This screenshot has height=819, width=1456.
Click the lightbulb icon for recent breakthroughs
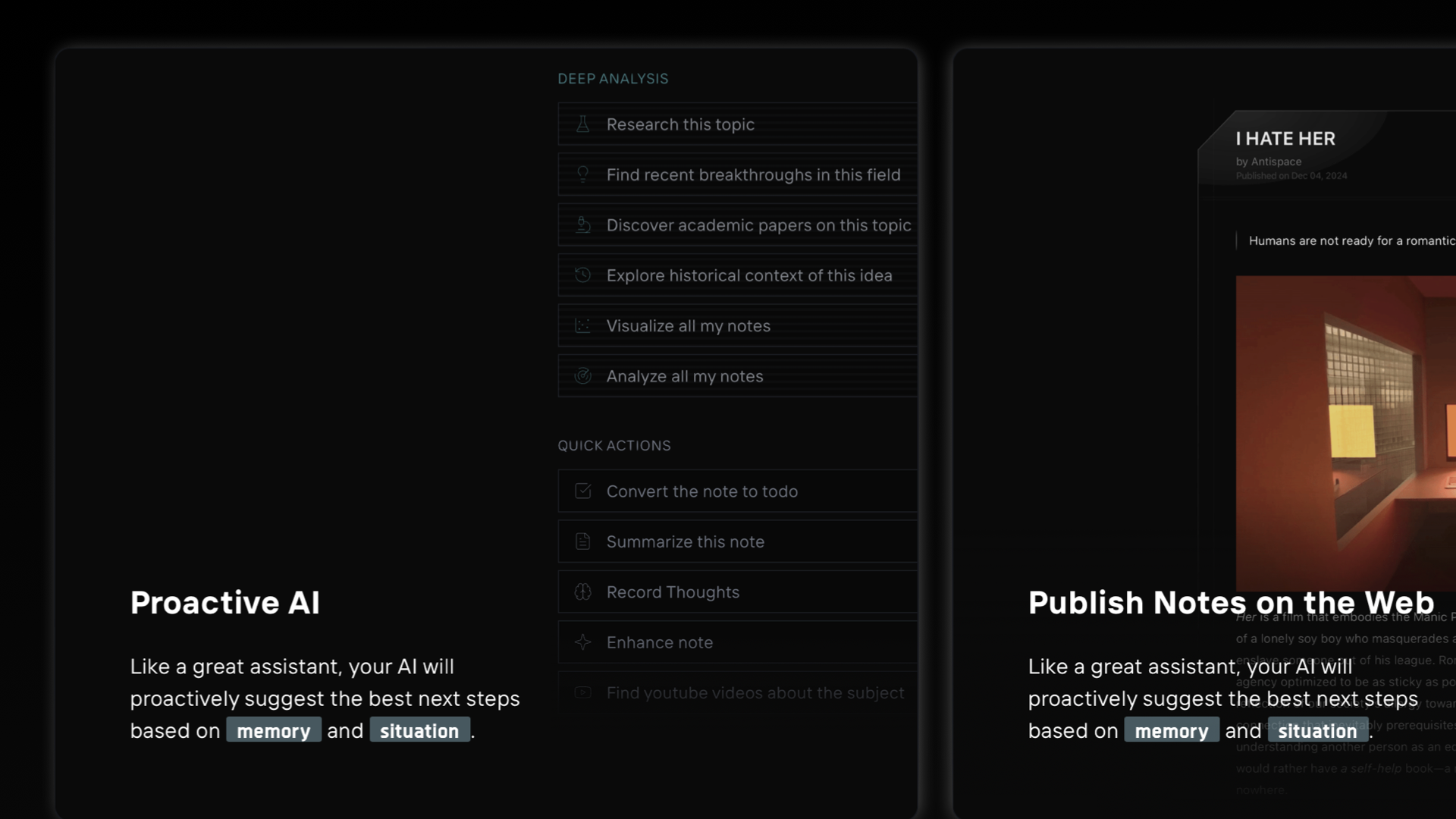pyautogui.click(x=582, y=174)
